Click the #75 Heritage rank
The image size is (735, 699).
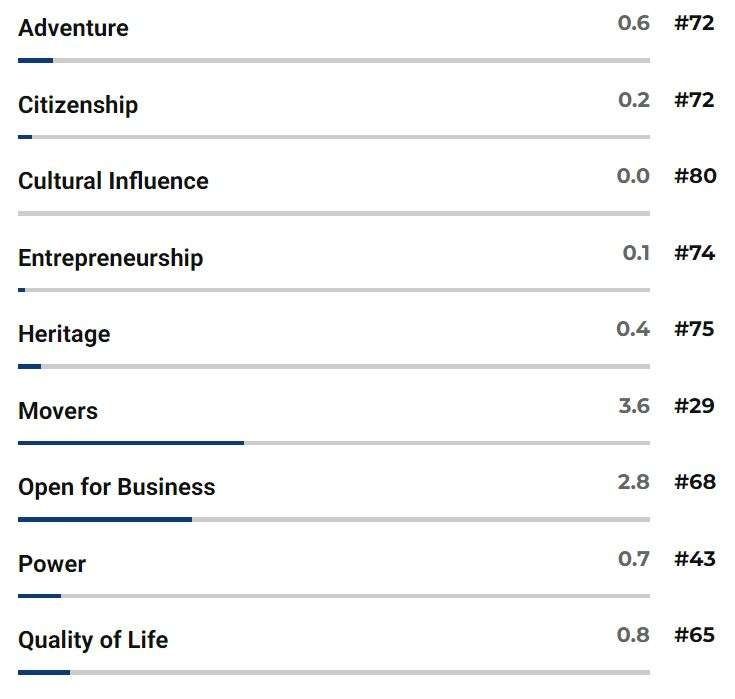pyautogui.click(x=694, y=329)
